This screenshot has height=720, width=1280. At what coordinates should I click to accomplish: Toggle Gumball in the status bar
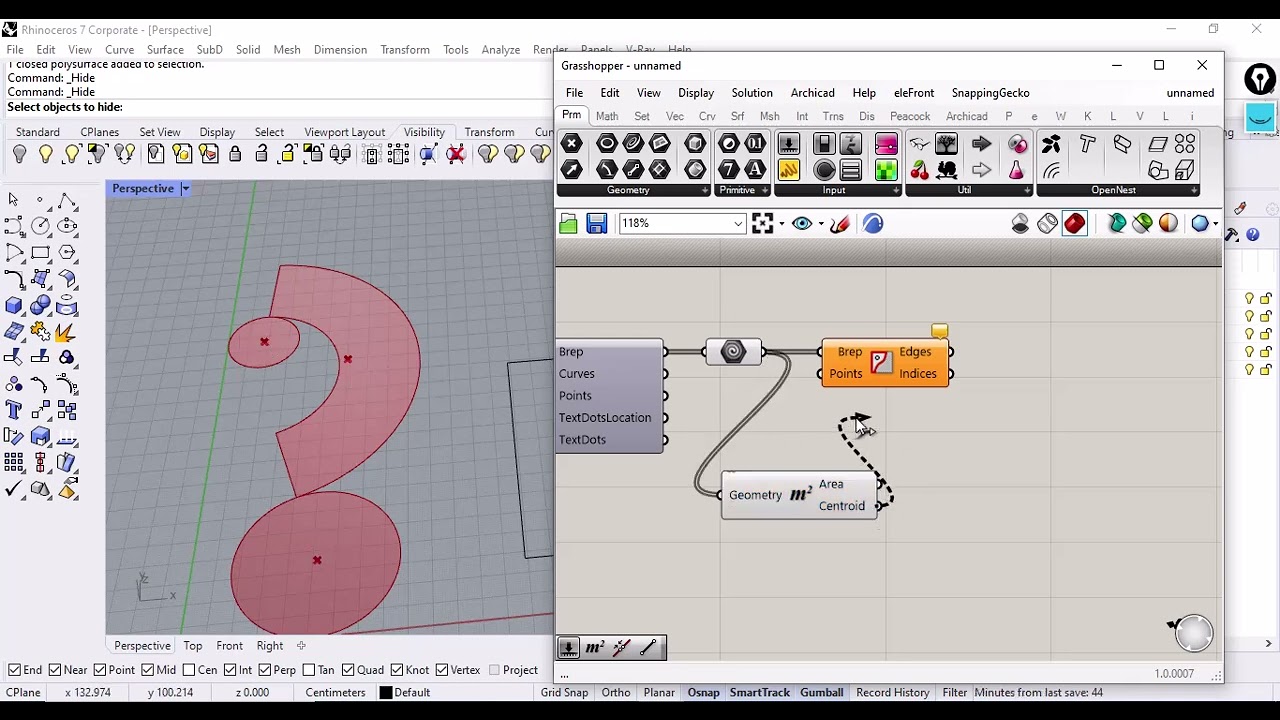click(x=821, y=692)
